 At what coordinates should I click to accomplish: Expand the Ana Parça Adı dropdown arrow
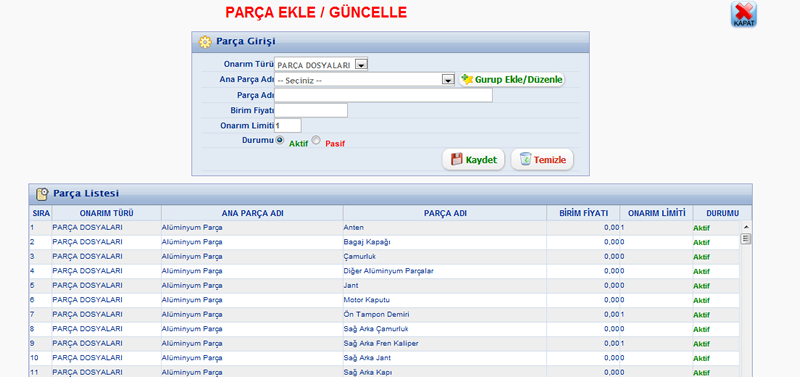[448, 80]
